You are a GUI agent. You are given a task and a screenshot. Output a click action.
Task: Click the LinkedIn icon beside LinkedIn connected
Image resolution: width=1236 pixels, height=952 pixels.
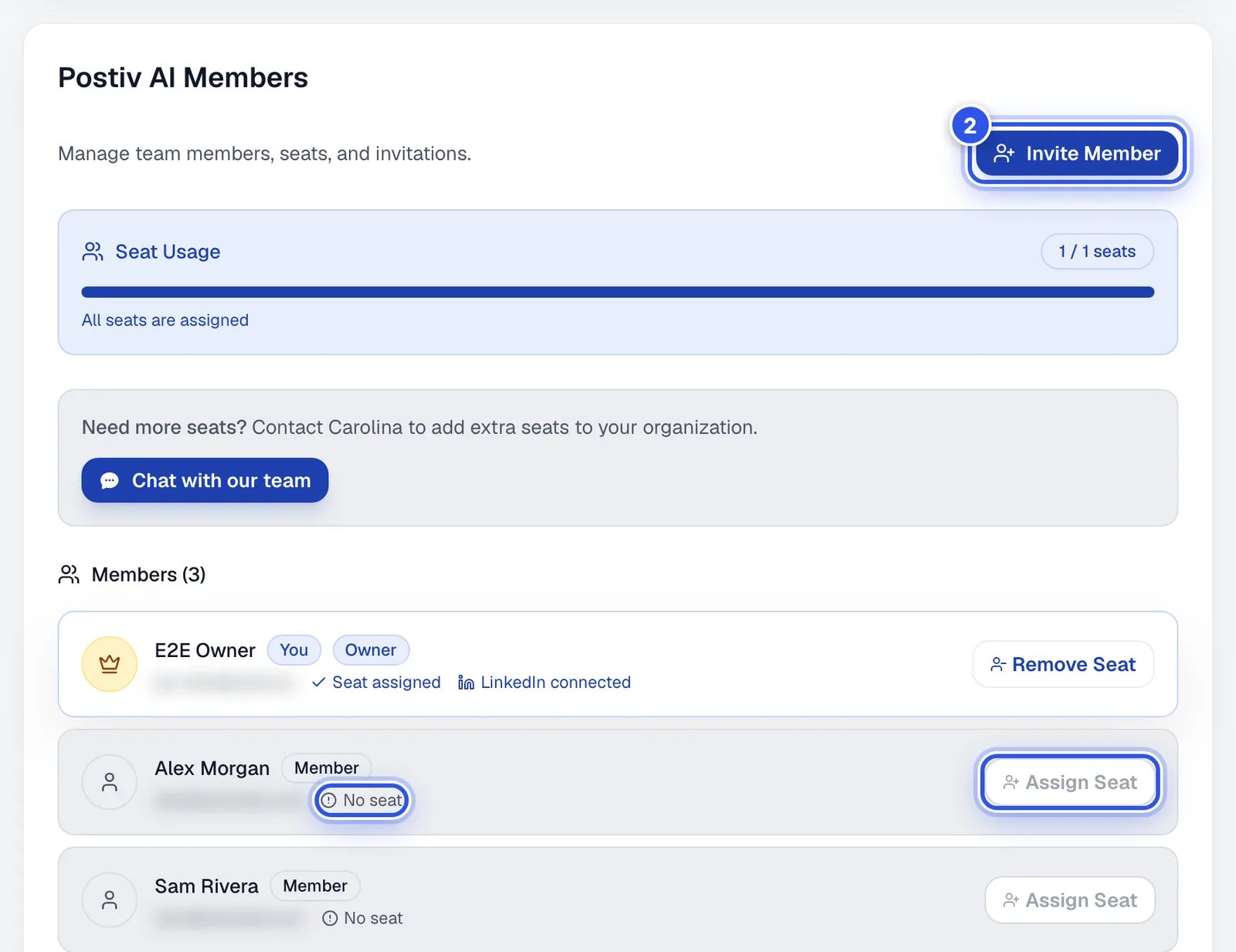[x=466, y=683]
